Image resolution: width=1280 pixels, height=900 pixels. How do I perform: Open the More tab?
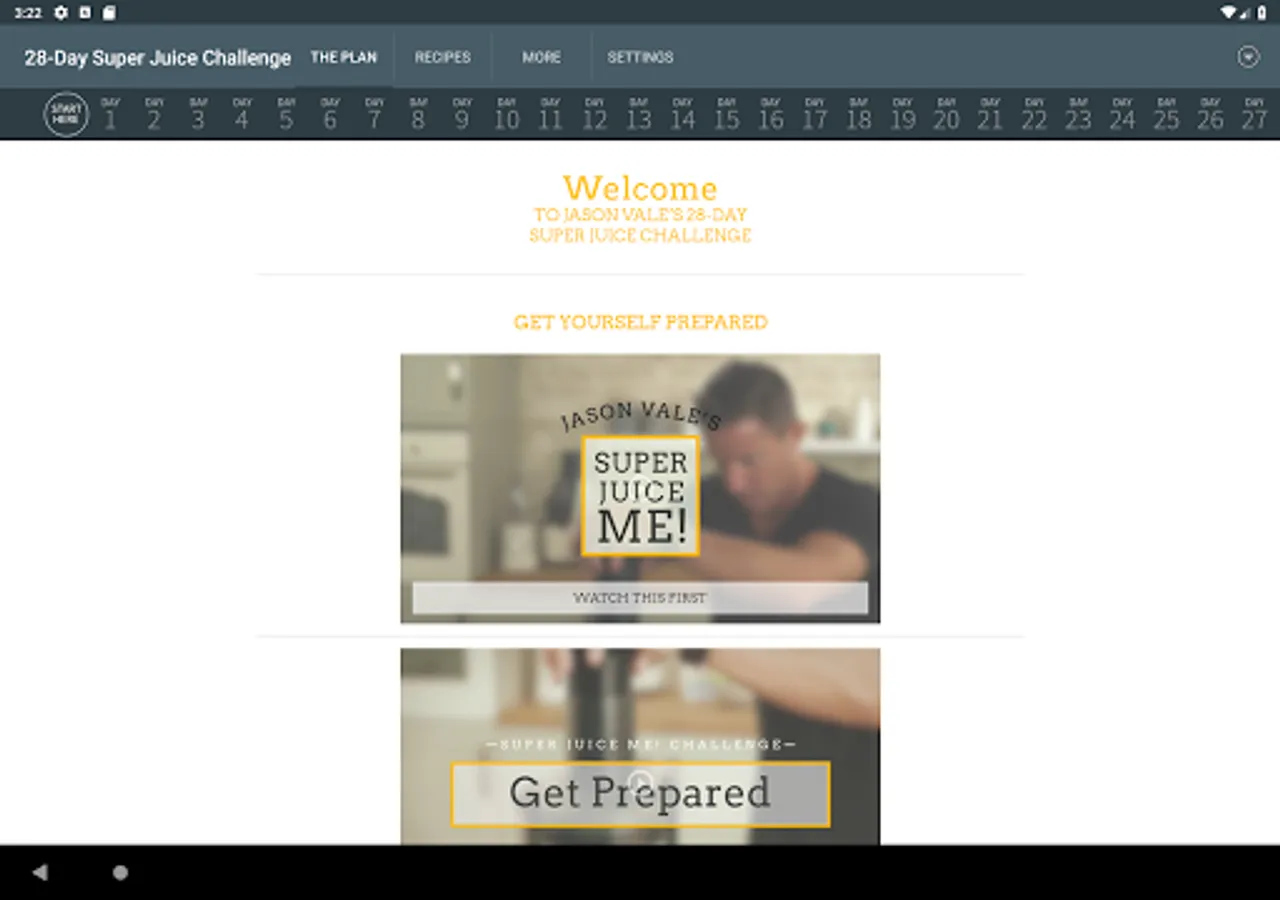(x=541, y=57)
